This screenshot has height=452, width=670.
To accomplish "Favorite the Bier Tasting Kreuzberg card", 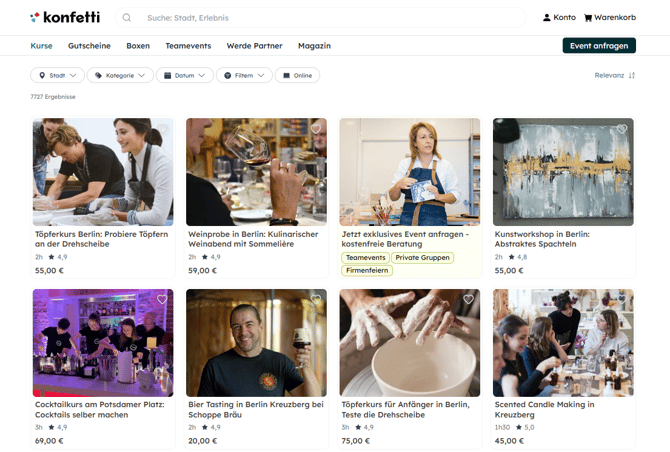I will (316, 299).
